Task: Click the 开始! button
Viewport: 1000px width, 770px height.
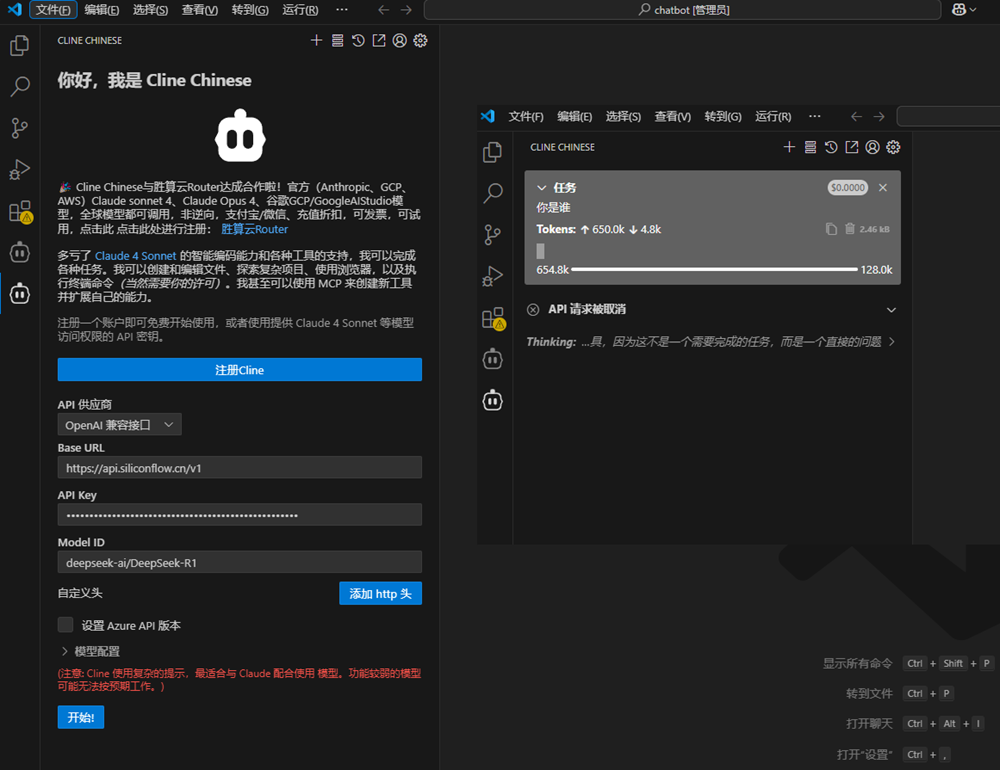Action: (x=81, y=717)
